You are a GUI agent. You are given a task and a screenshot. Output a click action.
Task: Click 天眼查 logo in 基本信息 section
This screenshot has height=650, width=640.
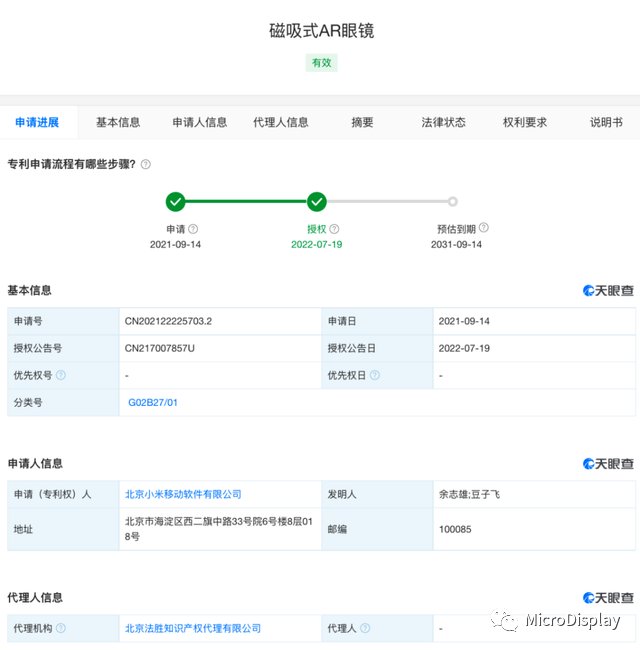pyautogui.click(x=608, y=291)
